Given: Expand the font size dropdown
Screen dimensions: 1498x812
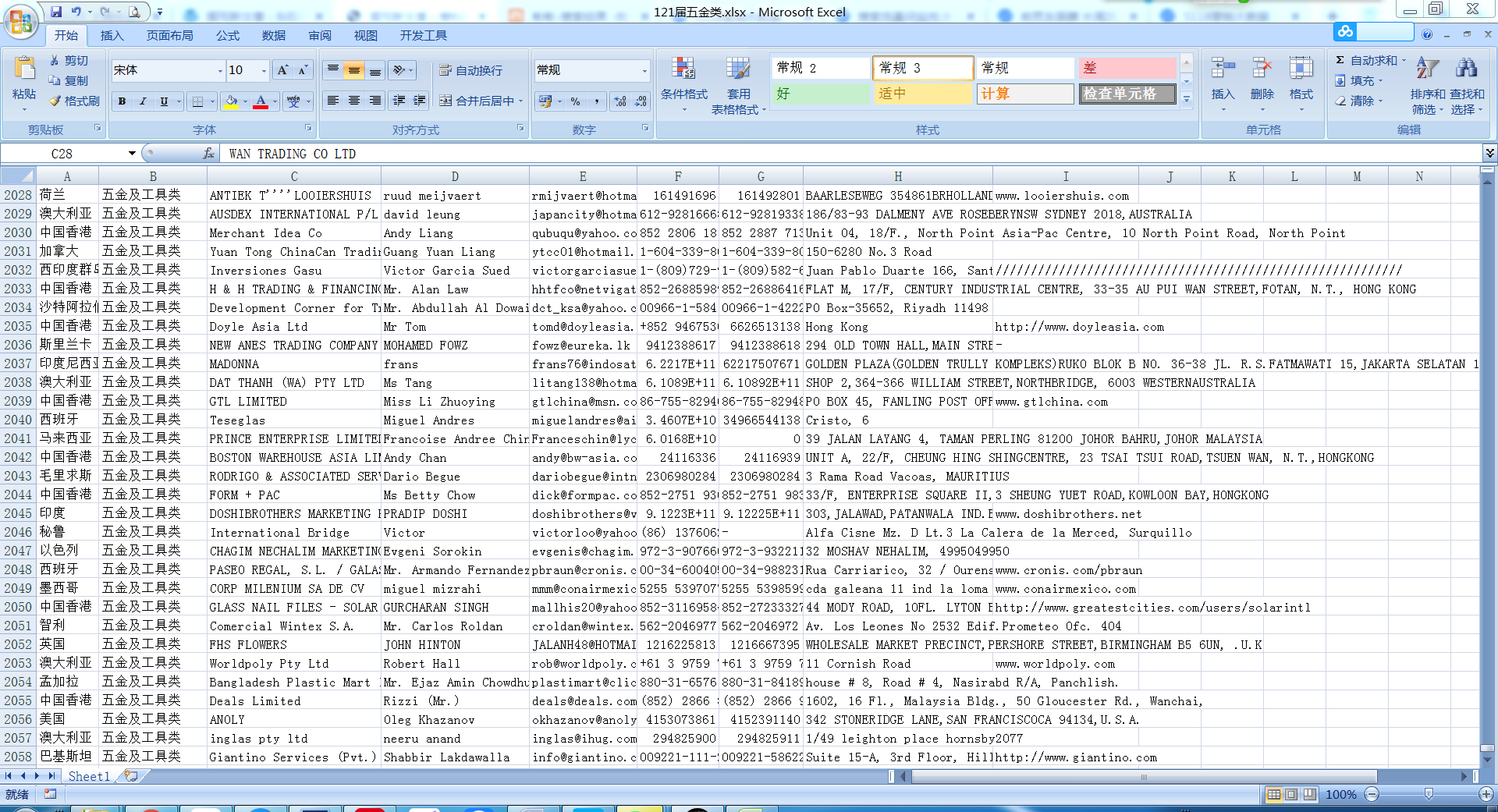Looking at the screenshot, I should click(264, 70).
